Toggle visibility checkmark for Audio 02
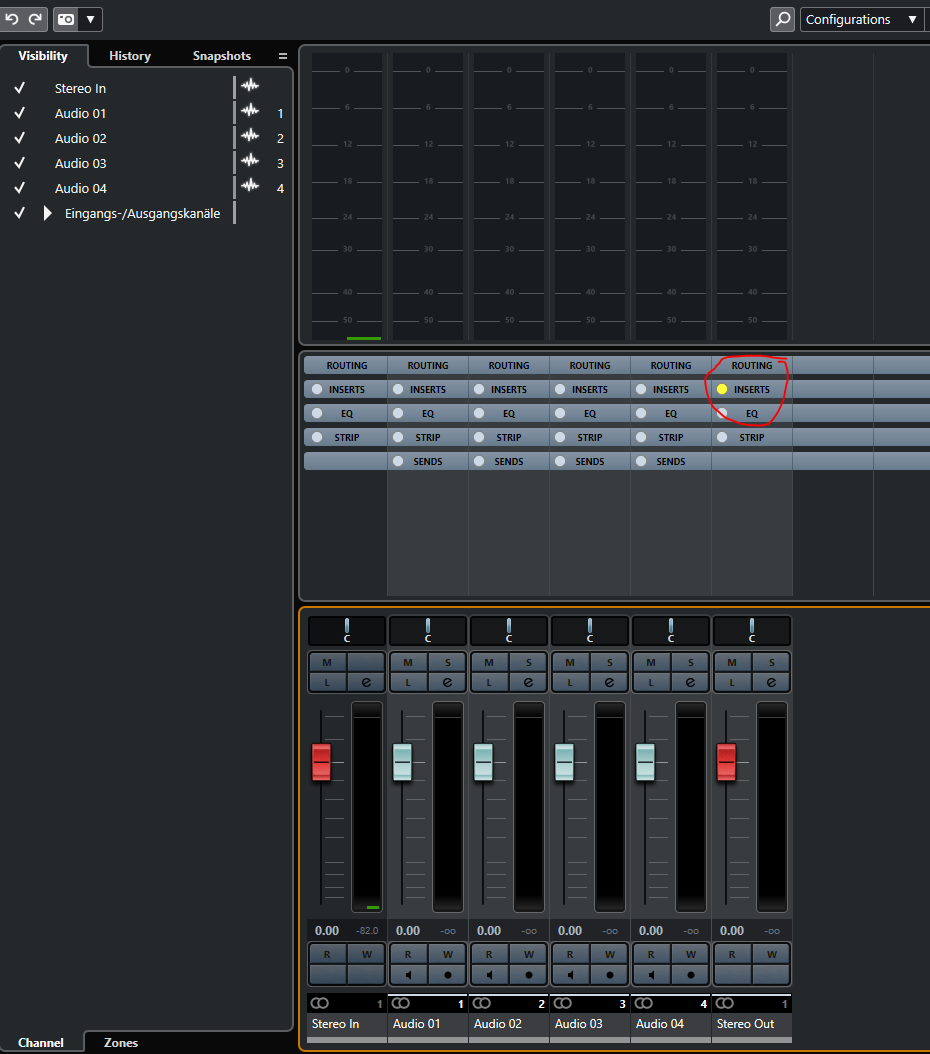The image size is (930, 1054). [19, 138]
